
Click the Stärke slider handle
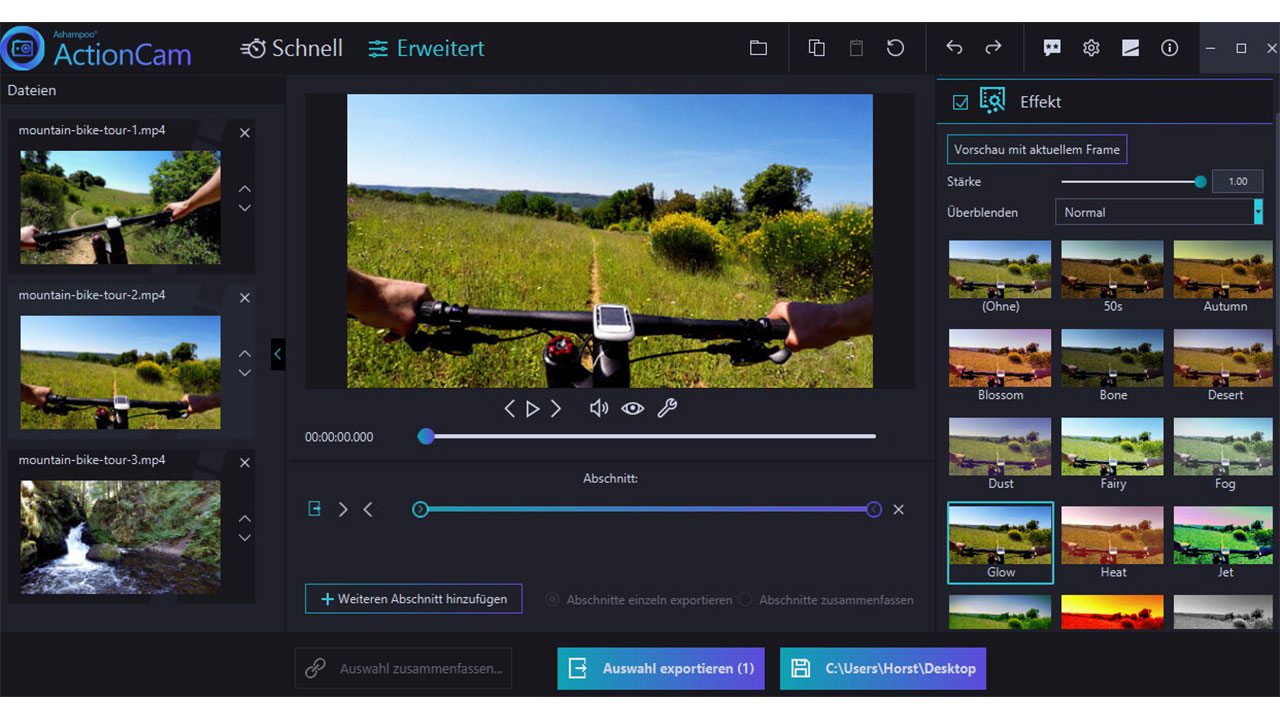(1200, 182)
